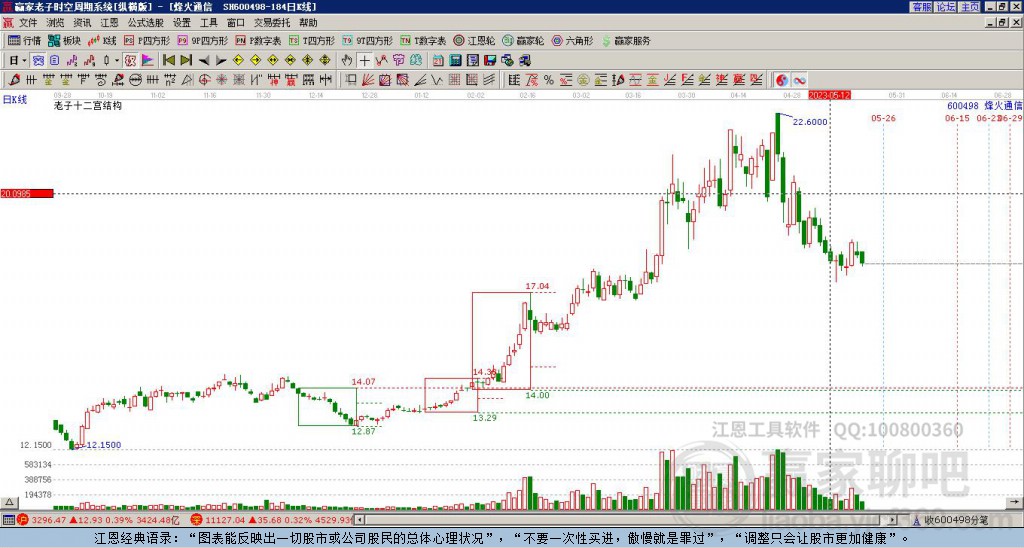This screenshot has height=548, width=1024.
Task: Open the 六角形 hexagon tool
Action: point(573,40)
